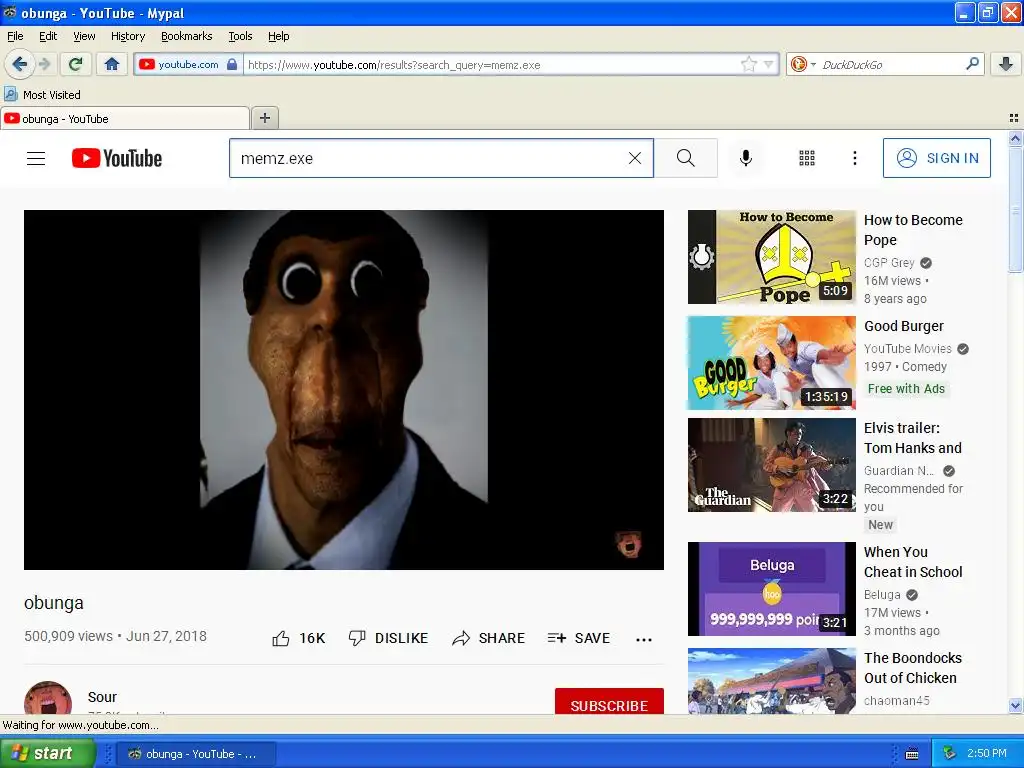Screen dimensions: 1024x768
Task: Open the Sour channel avatar
Action: tap(48, 697)
